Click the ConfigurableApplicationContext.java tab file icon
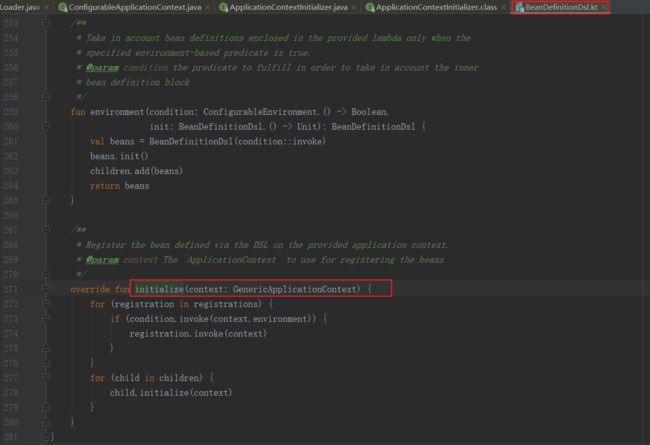 point(63,8)
